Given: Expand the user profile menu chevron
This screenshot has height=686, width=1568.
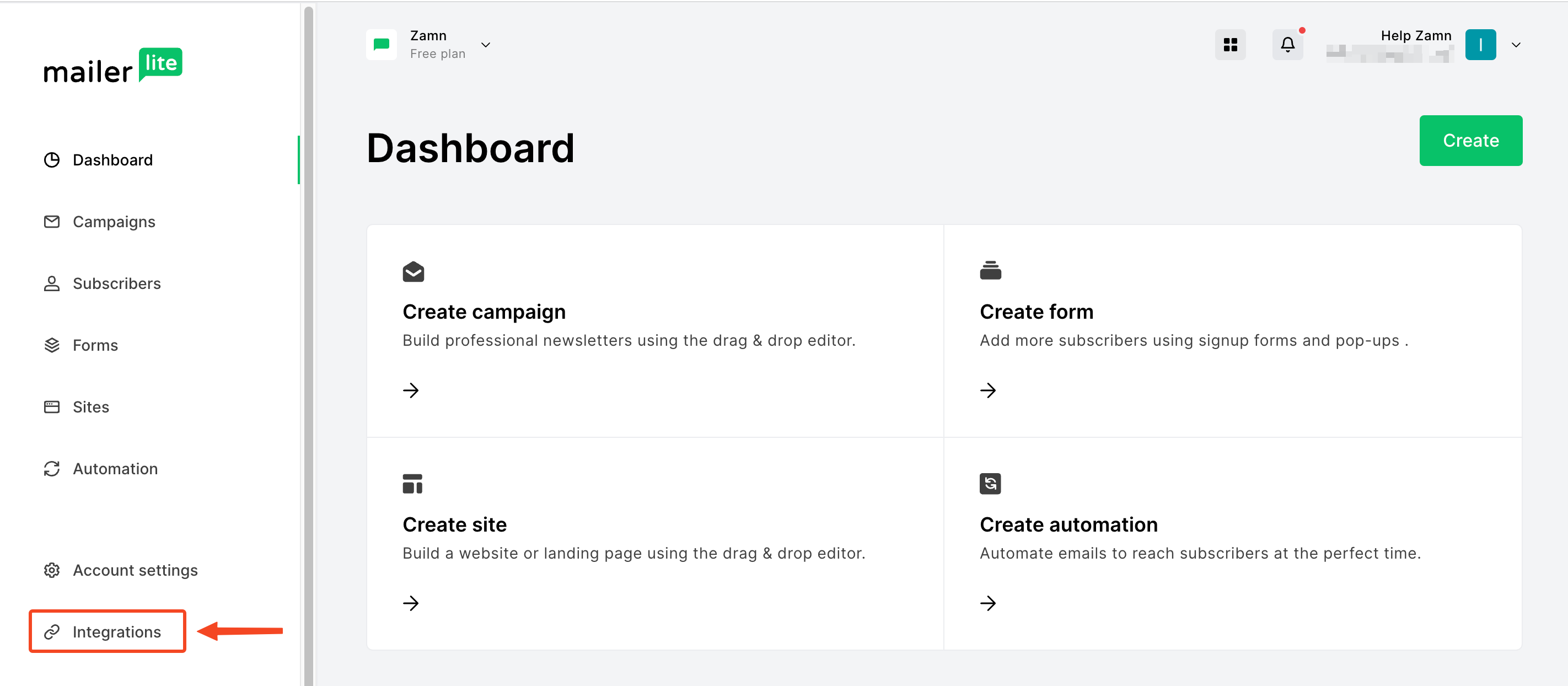Looking at the screenshot, I should tap(1516, 45).
